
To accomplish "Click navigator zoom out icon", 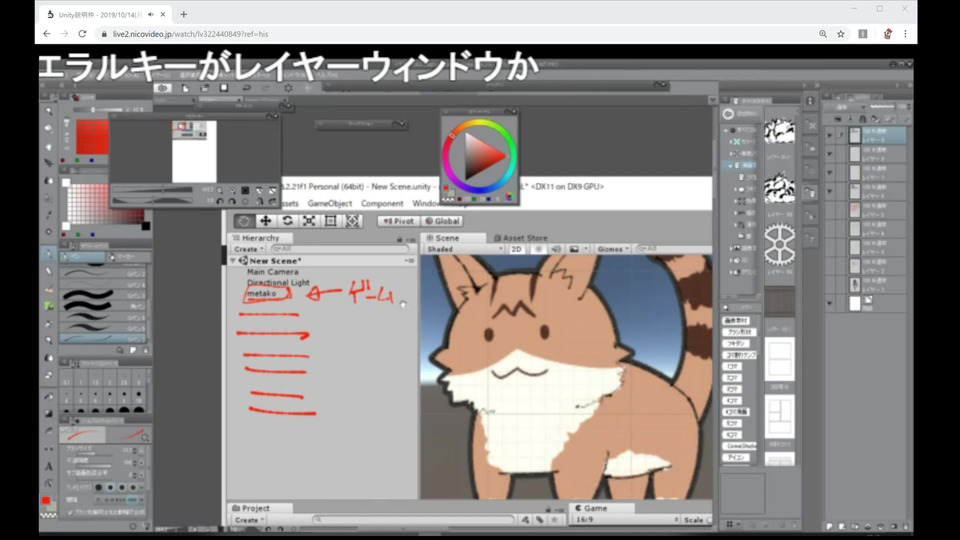I will (x=220, y=190).
